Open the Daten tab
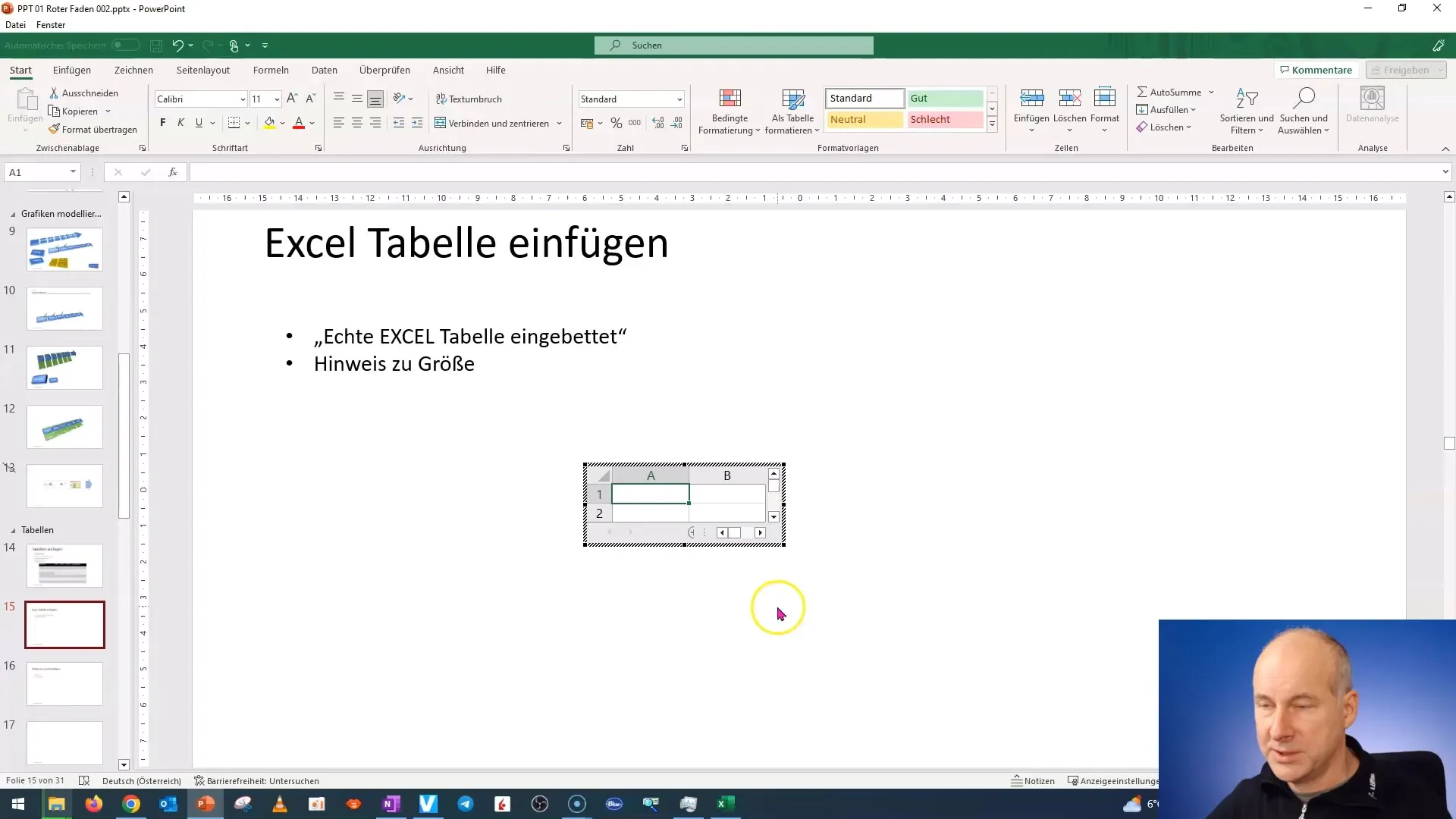The image size is (1456, 819). click(x=325, y=70)
